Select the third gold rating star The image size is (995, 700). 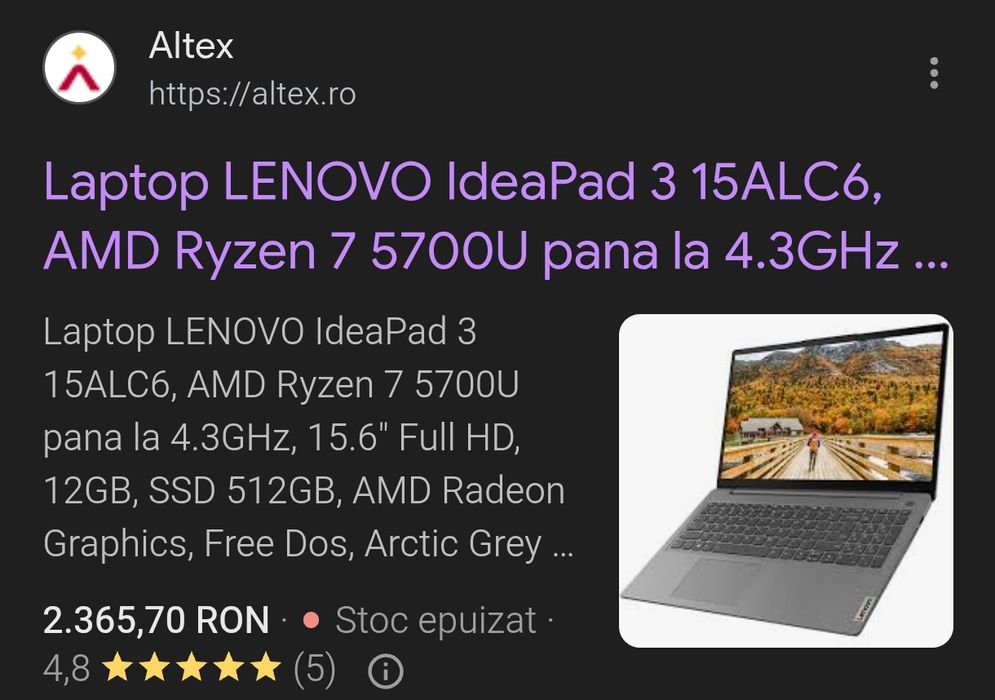[x=191, y=668]
